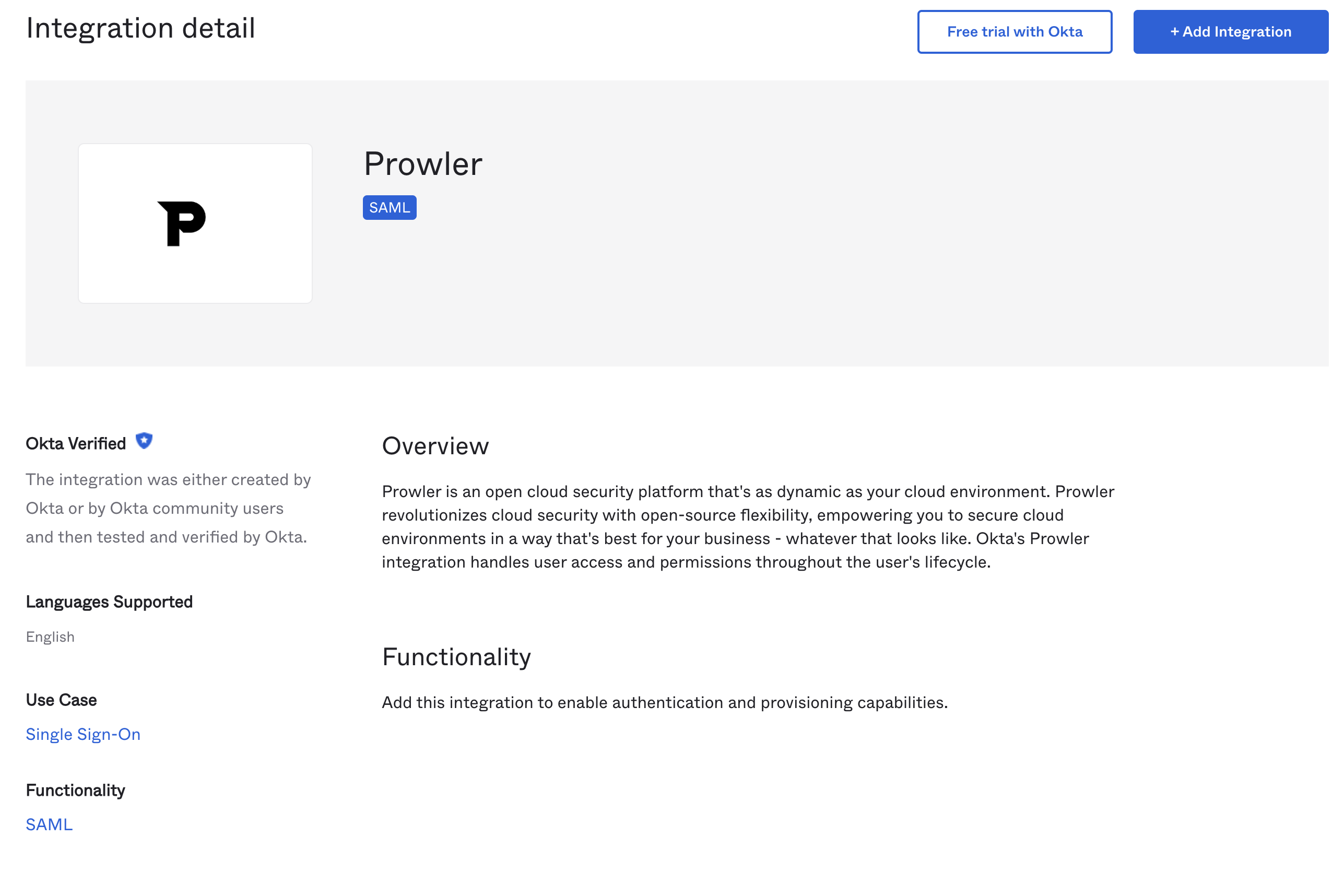Click the plus icon on Add Integration
The image size is (1344, 896).
click(1174, 31)
